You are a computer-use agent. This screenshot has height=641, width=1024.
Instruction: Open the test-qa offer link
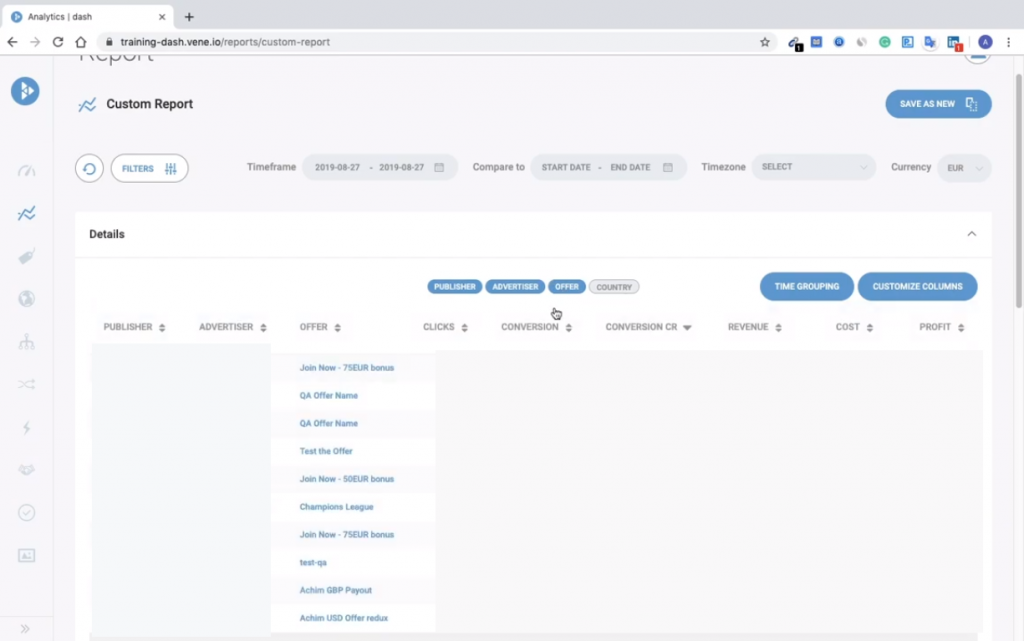click(x=313, y=563)
